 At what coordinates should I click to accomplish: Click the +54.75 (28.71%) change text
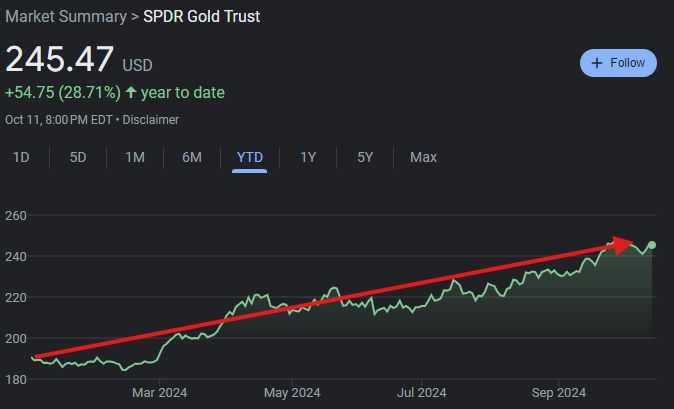pos(63,92)
